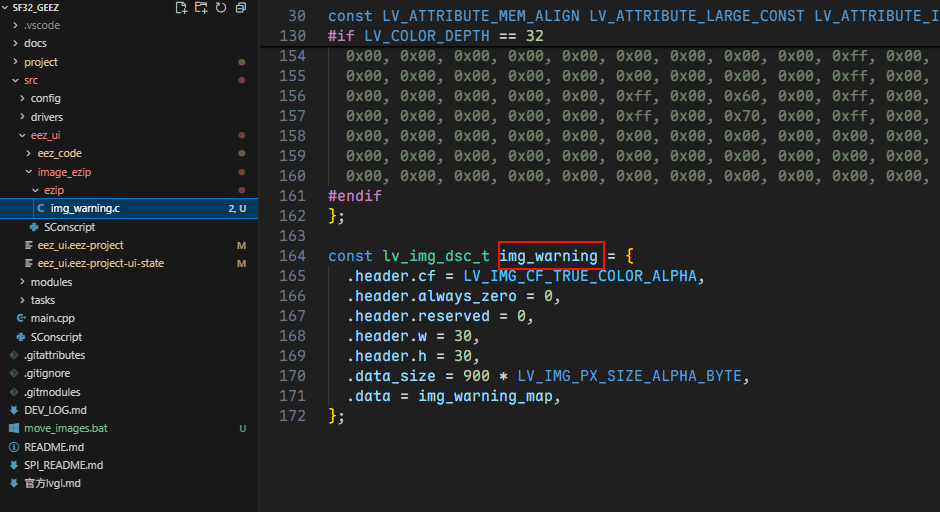Click img_warning_map on the .data line
Screen dimensions: 940x512
(x=487, y=396)
